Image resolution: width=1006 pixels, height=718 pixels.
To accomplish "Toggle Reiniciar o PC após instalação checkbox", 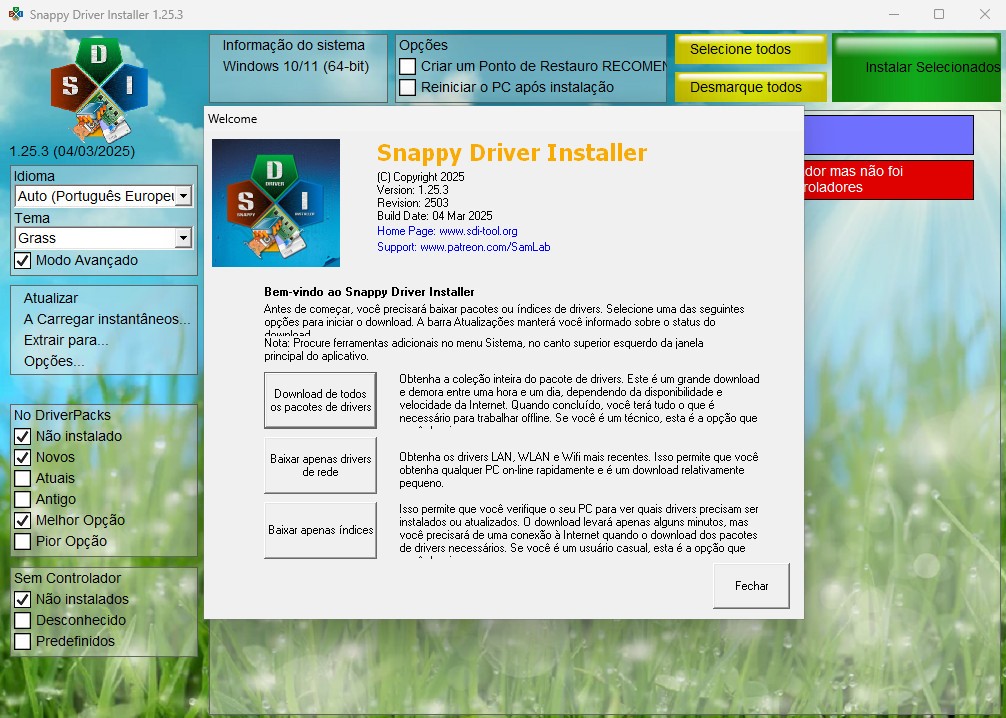I will coord(407,87).
